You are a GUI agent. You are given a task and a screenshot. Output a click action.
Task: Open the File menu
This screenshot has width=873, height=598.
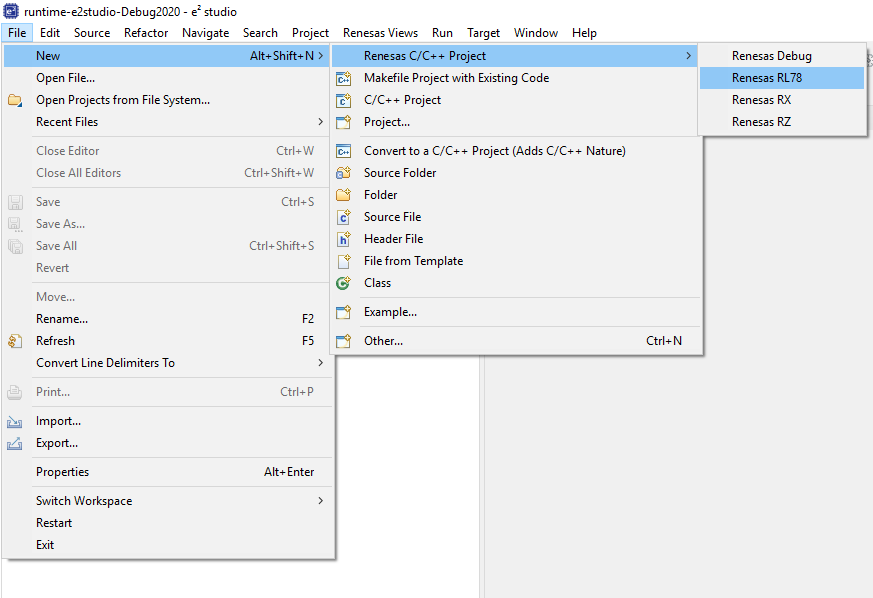(17, 33)
